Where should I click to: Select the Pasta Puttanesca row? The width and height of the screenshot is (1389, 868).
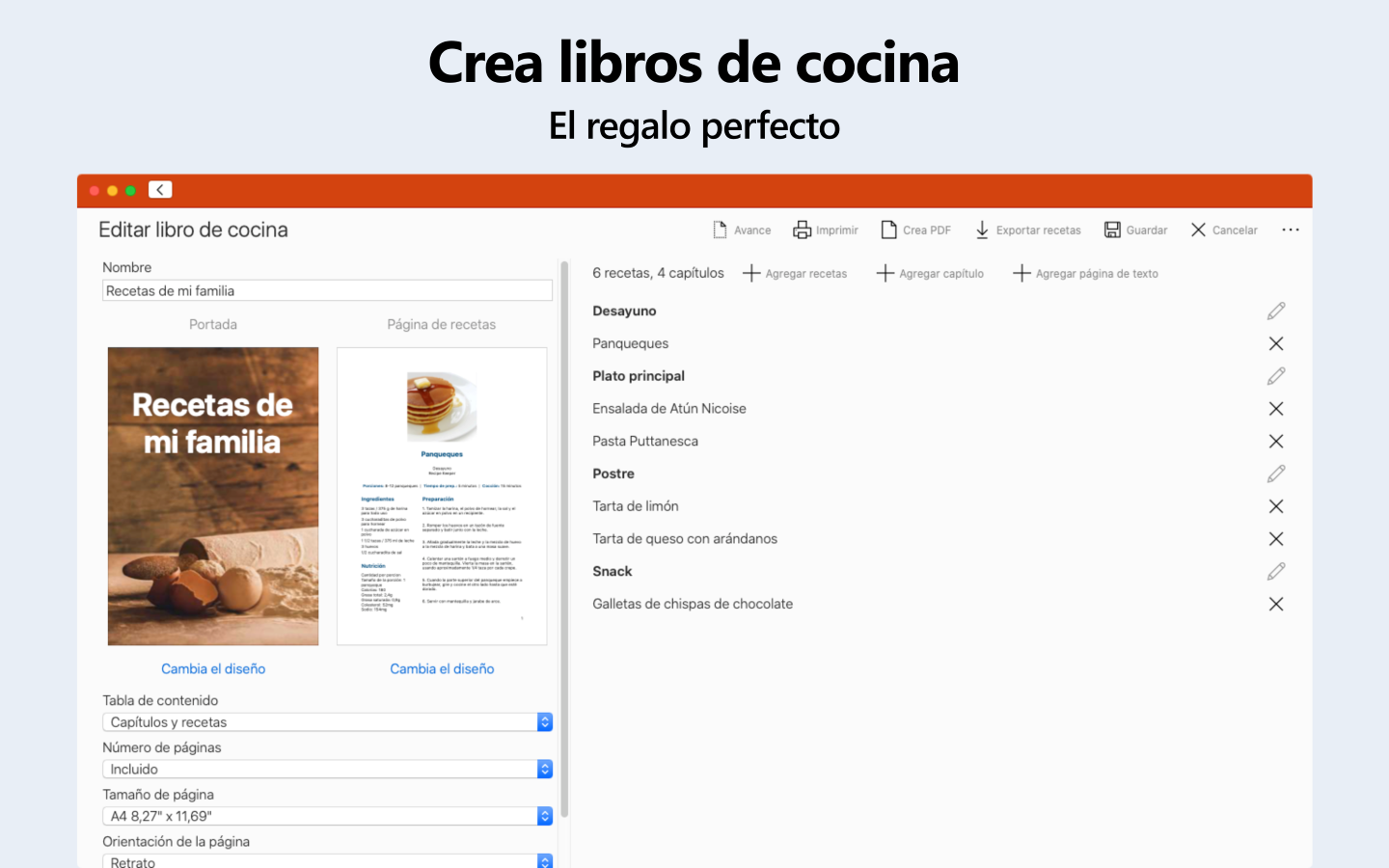pyautogui.click(x=939, y=441)
